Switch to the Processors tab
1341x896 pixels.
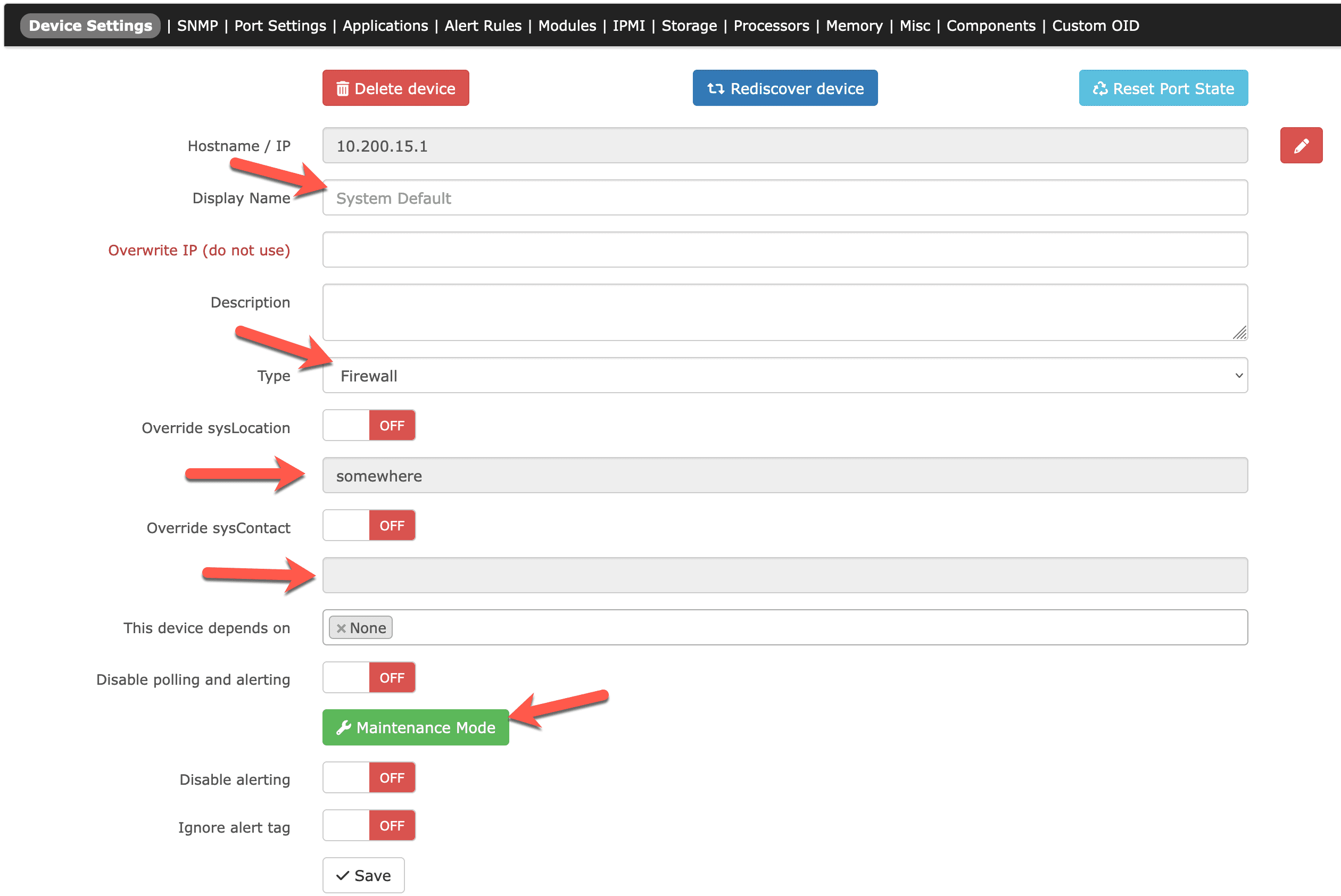pyautogui.click(x=772, y=26)
